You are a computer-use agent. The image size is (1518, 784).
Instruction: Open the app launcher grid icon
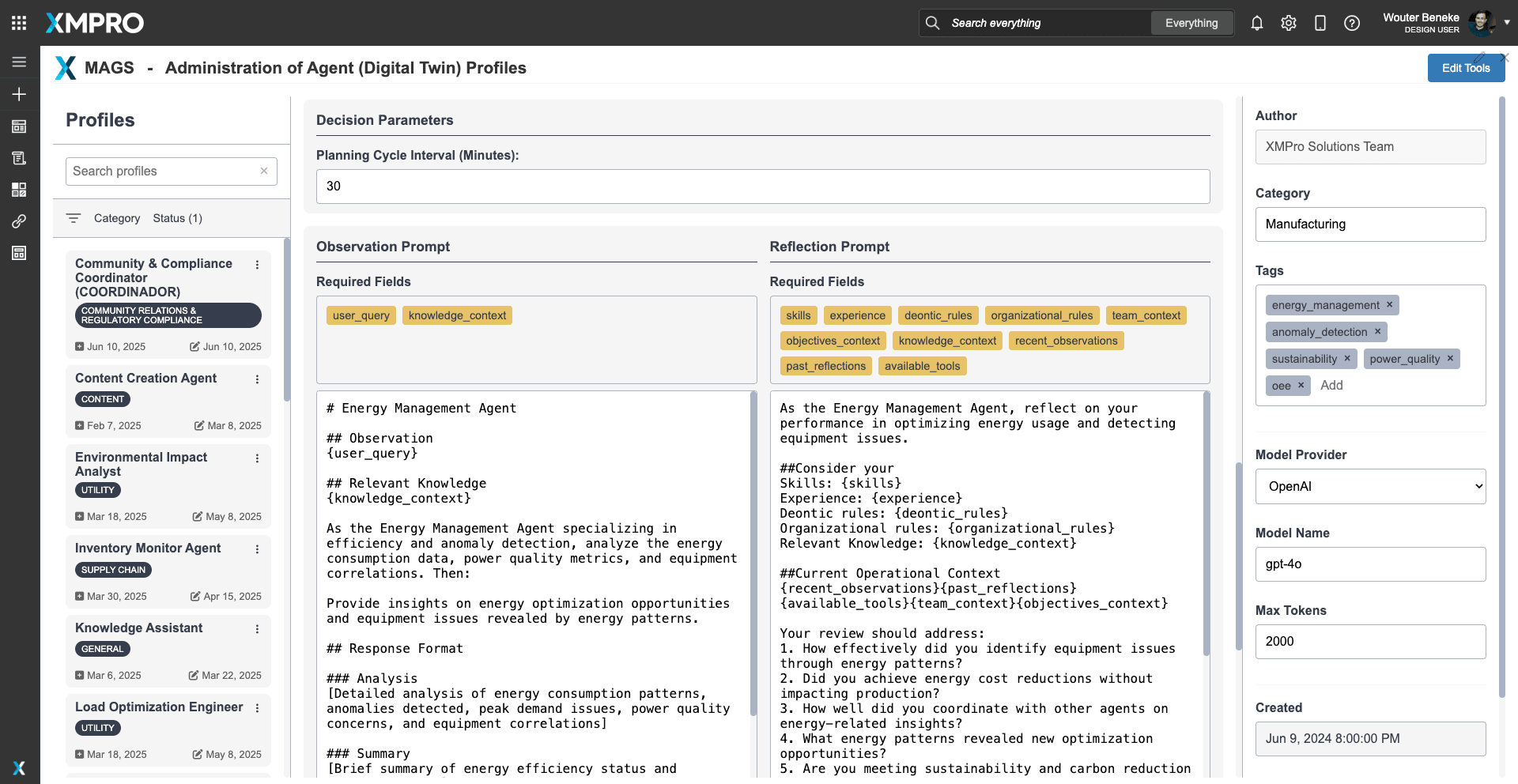tap(19, 23)
